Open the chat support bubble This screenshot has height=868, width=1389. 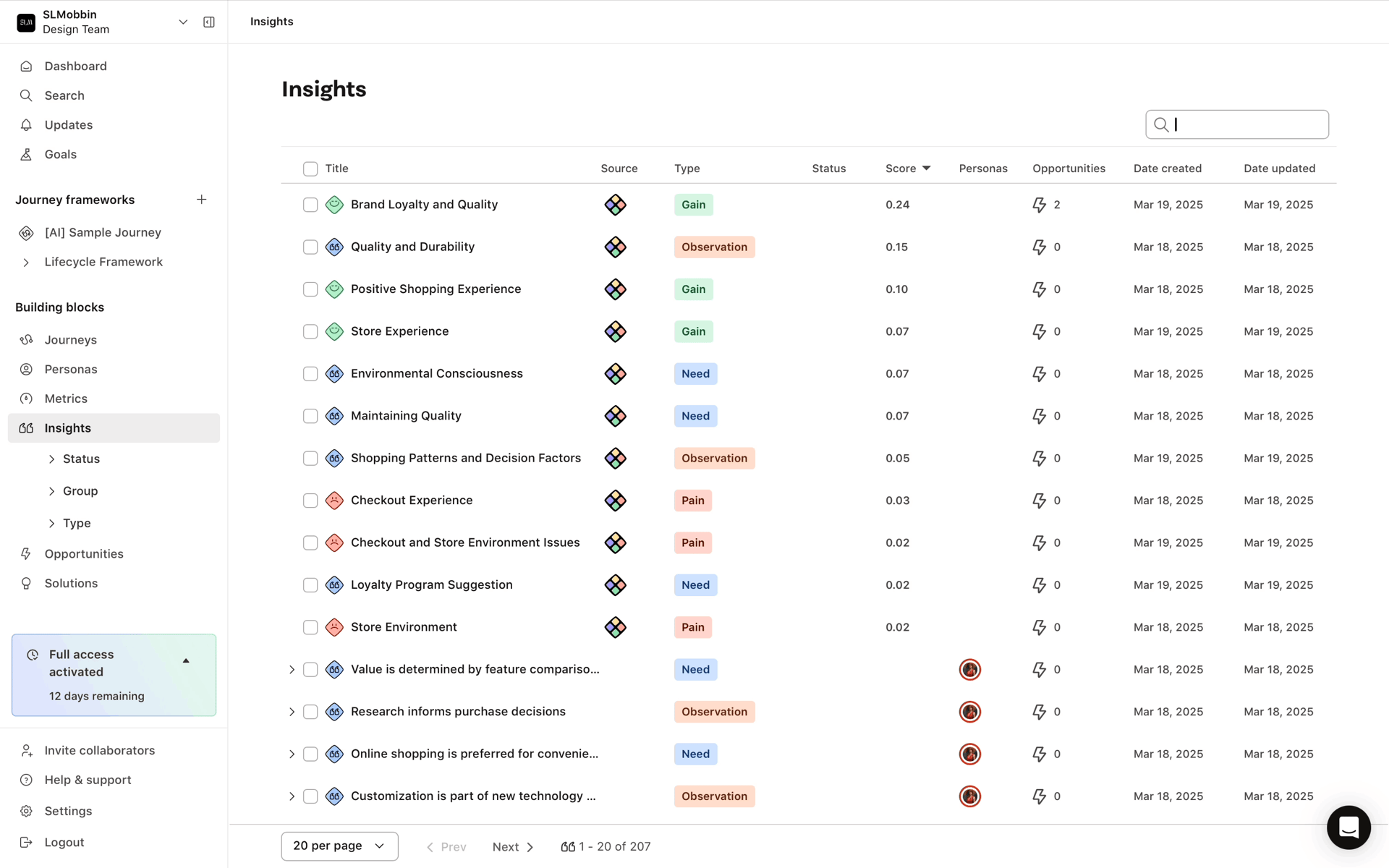click(1348, 827)
